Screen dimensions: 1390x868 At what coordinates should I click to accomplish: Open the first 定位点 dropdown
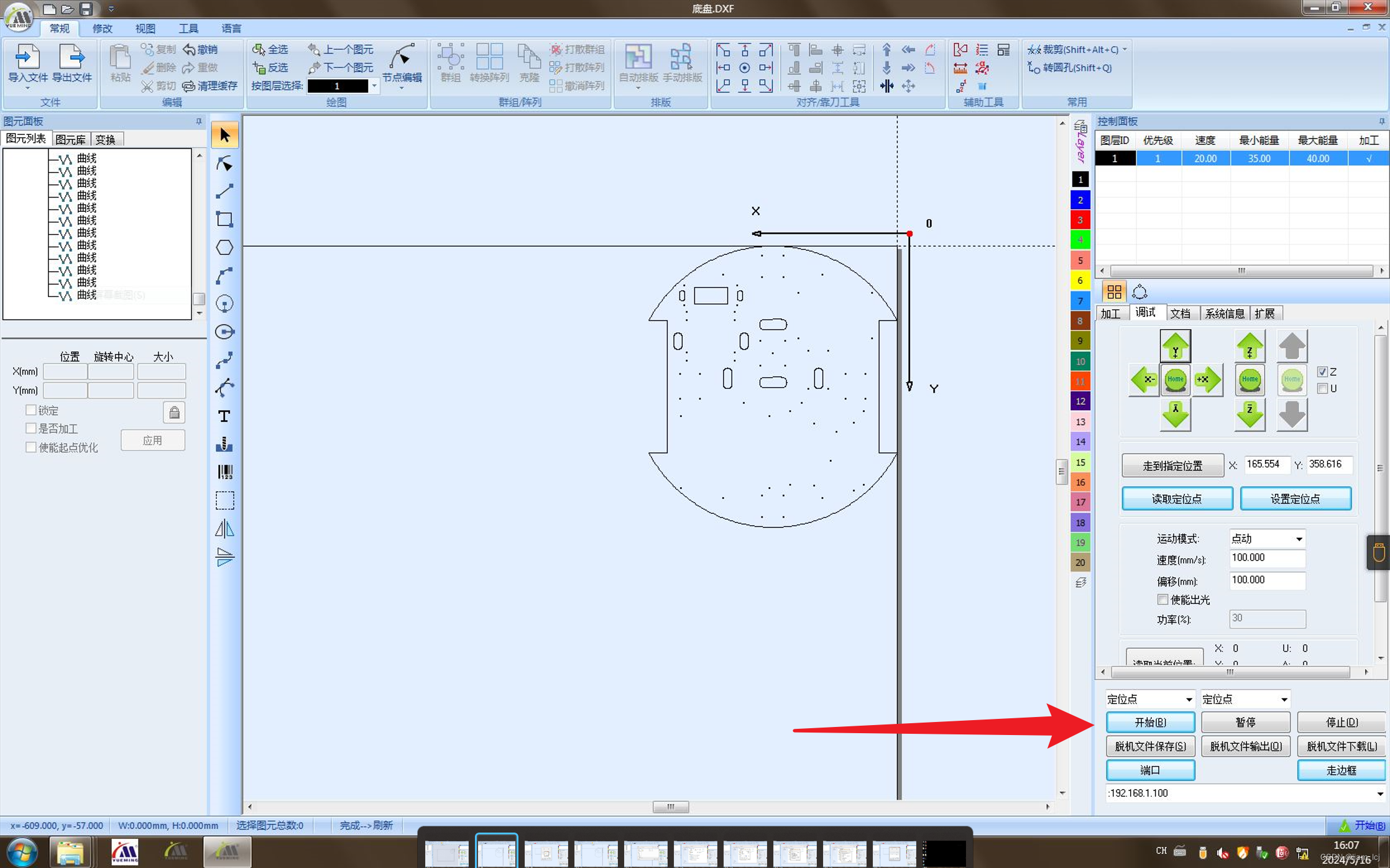[x=1189, y=699]
